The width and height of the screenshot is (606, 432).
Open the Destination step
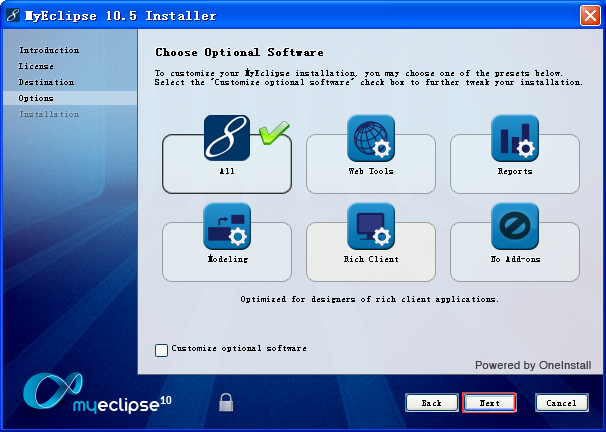46,82
